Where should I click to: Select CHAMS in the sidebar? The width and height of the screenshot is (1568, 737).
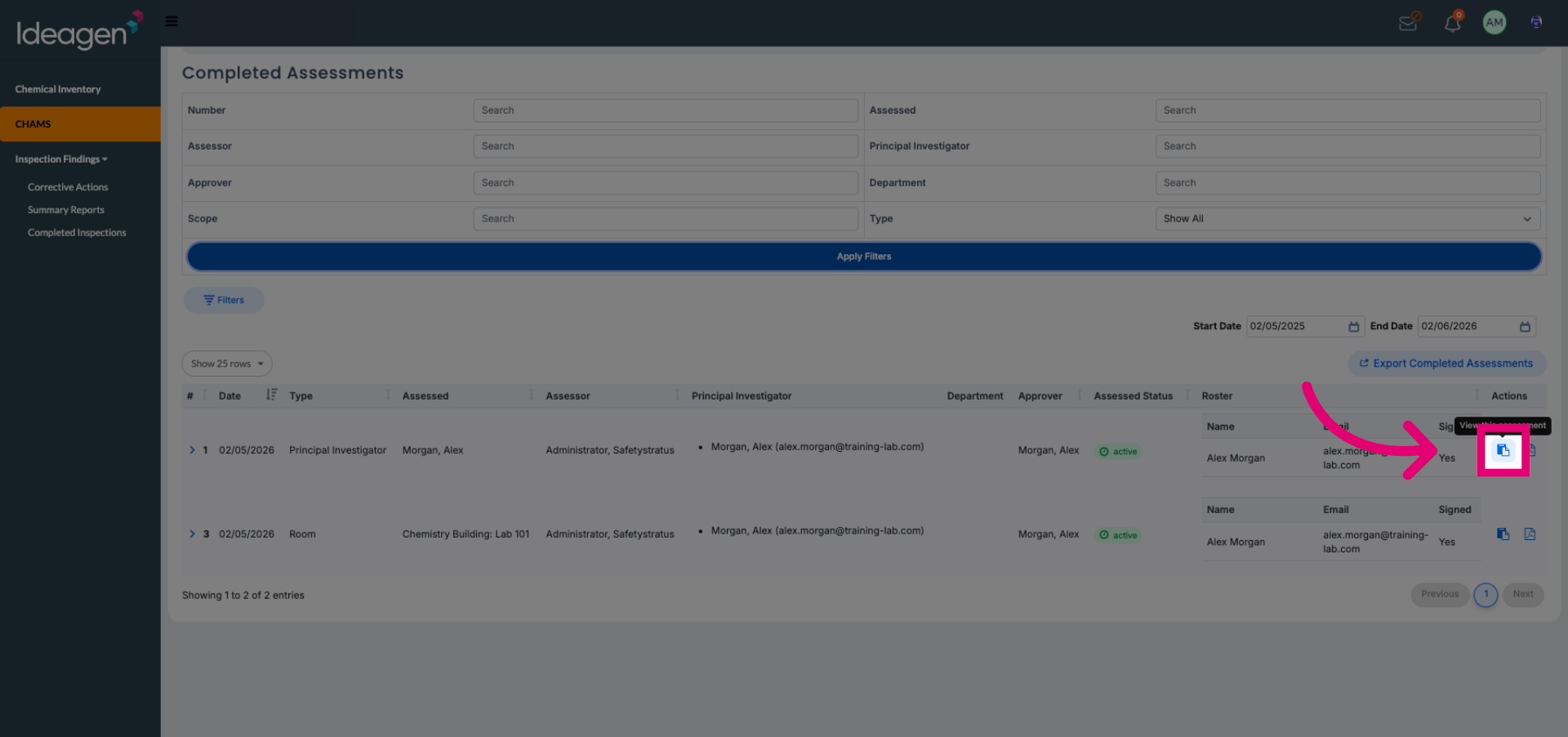80,124
